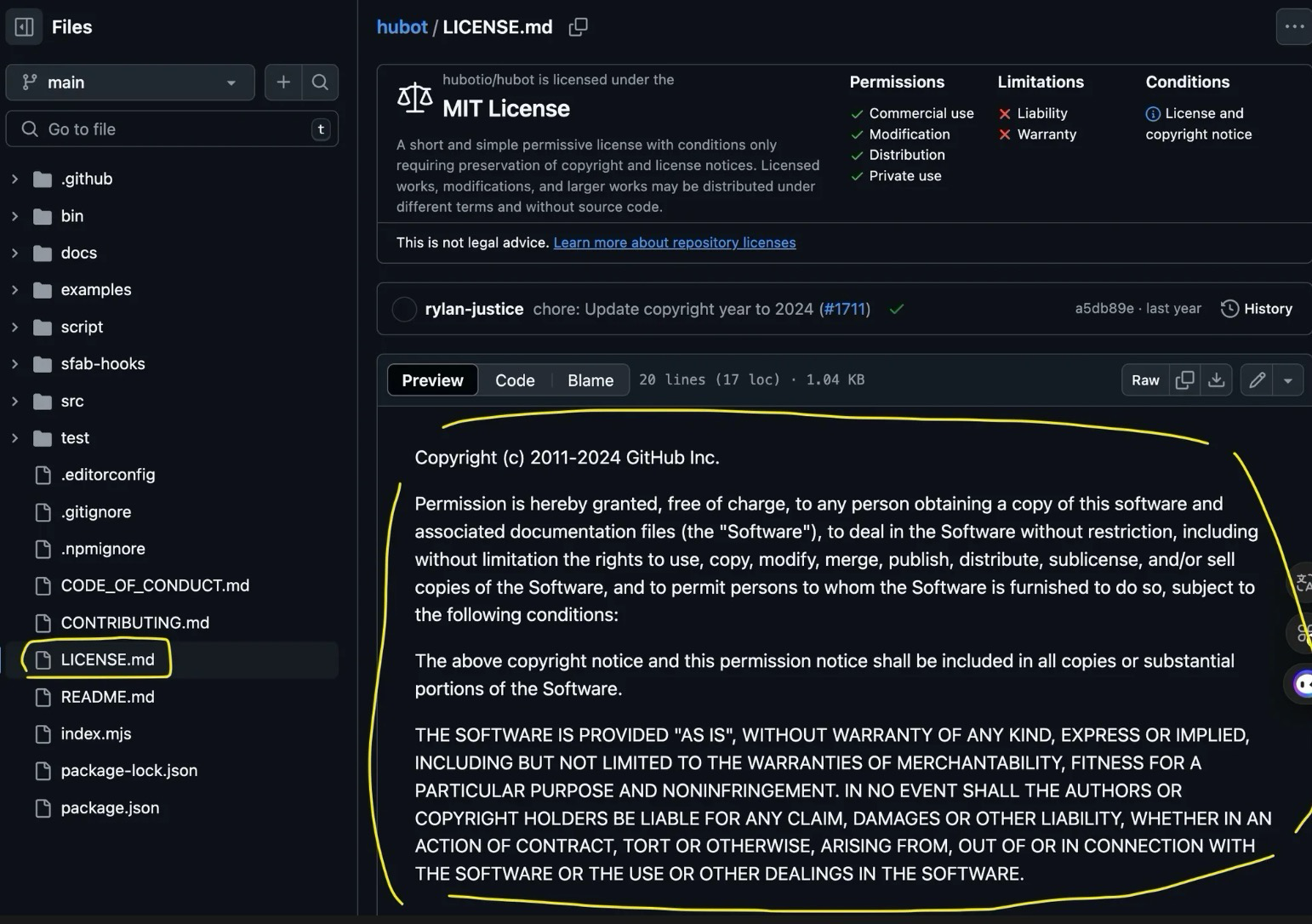Copy raw file contents icon
This screenshot has width=1312, height=924.
[x=1184, y=380]
